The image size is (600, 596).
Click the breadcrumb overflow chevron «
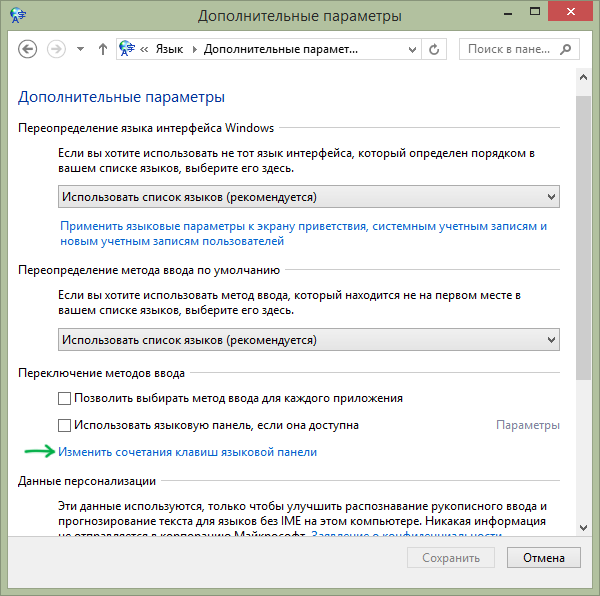tap(144, 49)
